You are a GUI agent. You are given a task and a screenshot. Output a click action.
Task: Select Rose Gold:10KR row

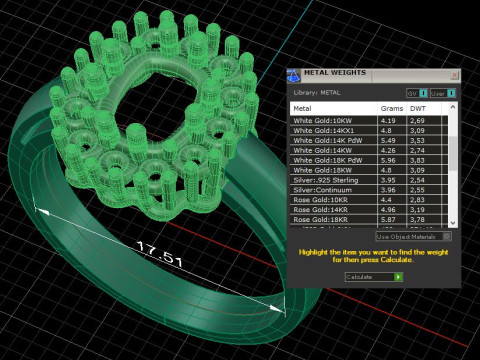coord(369,200)
